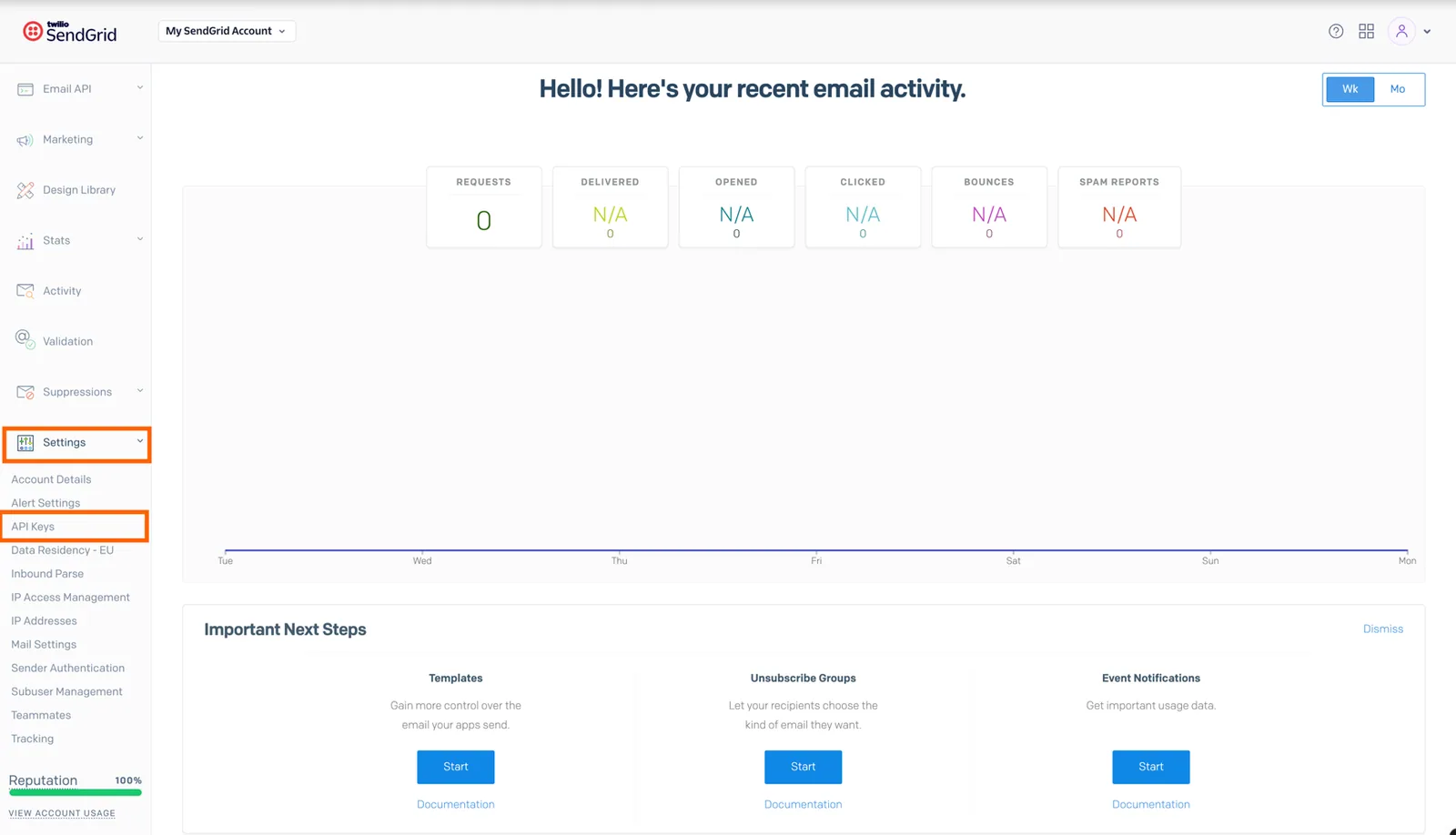
Task: Open Data Residency - EU page
Action: pyautogui.click(x=63, y=550)
